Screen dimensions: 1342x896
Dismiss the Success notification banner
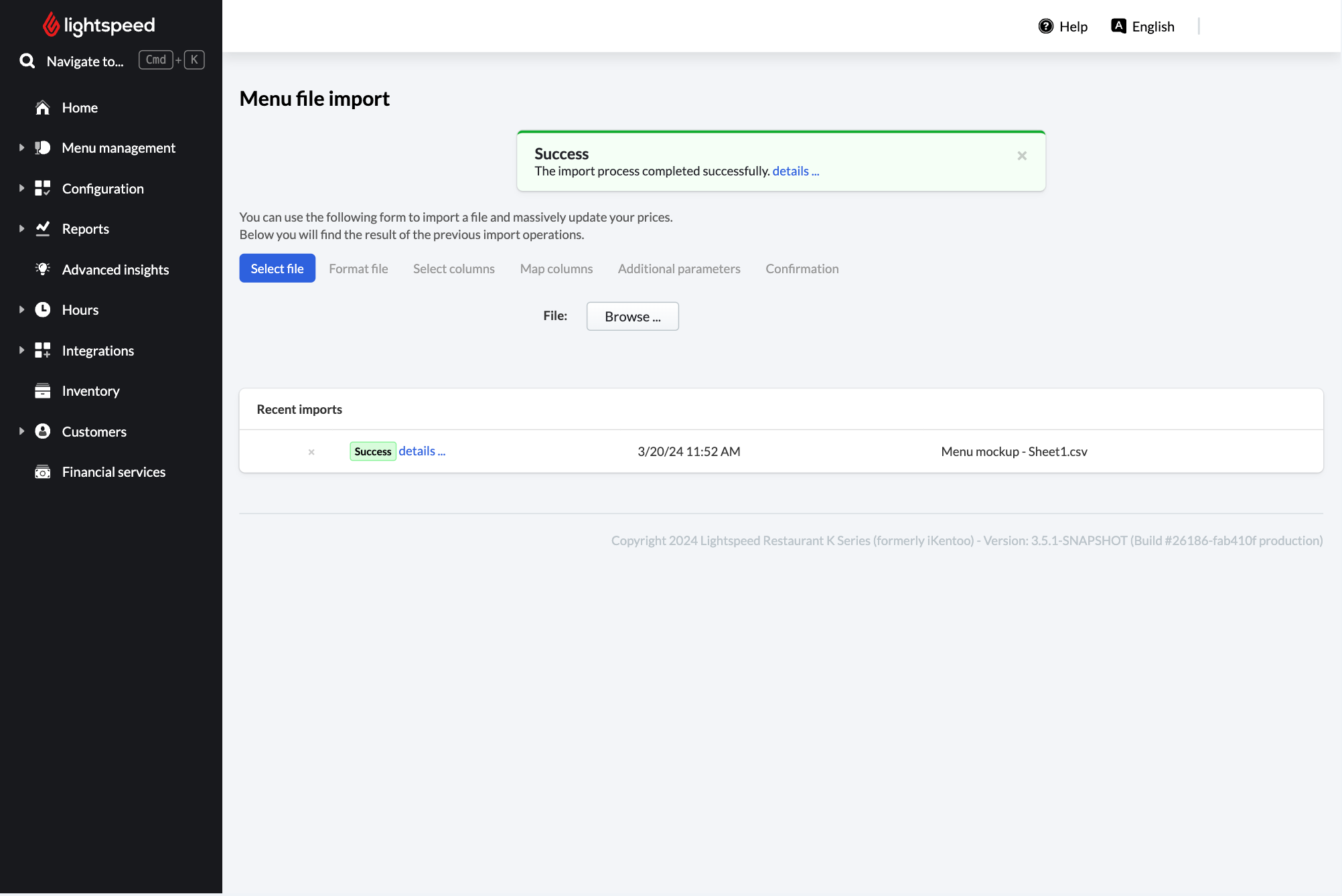pyautogui.click(x=1022, y=156)
